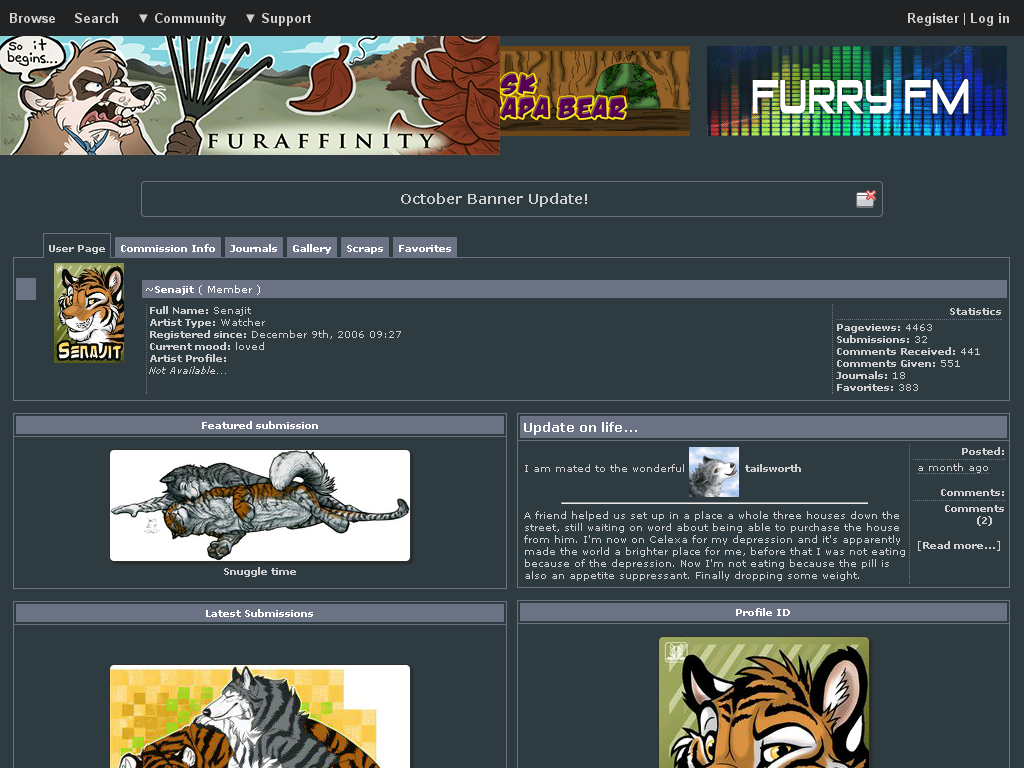Click the Not Available... profile text
Screen dimensions: 1024x768
(187, 370)
